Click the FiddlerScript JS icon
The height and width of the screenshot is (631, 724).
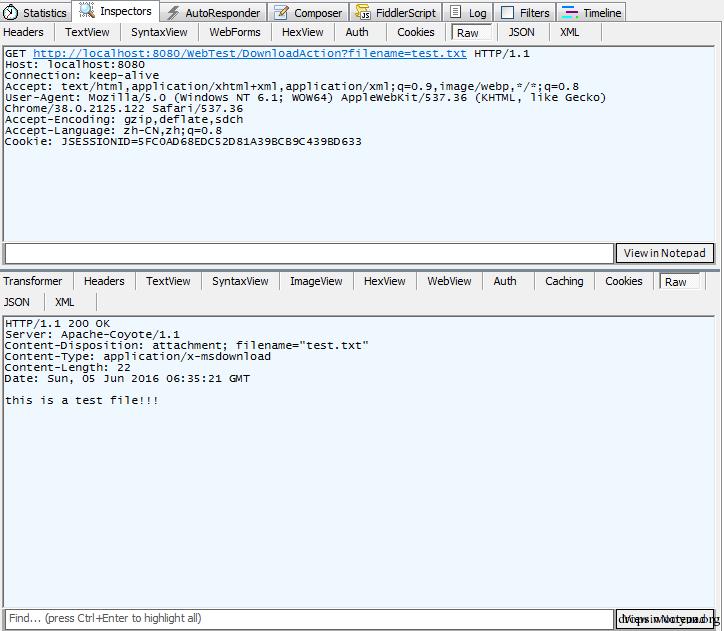pos(362,12)
